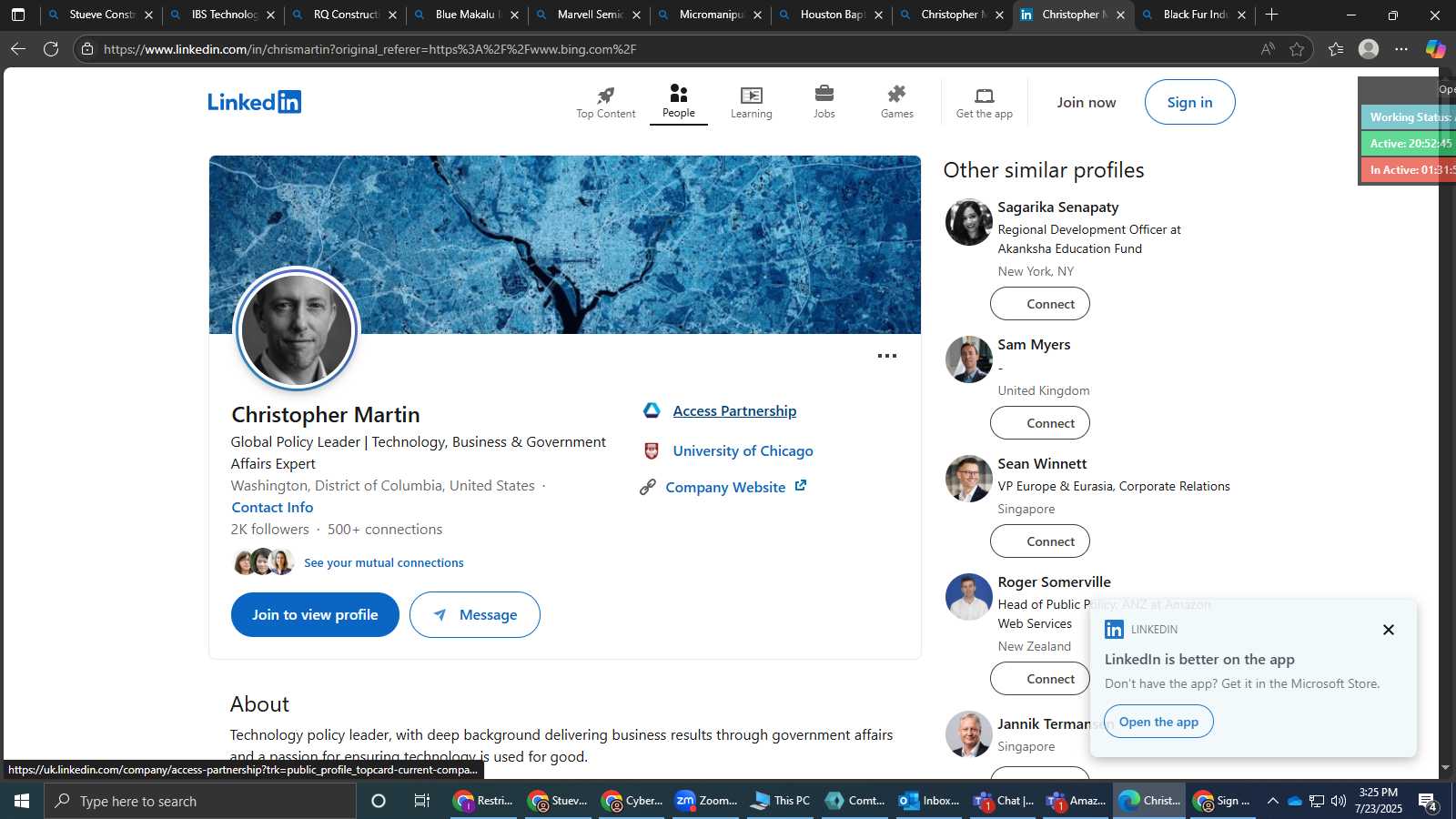
Task: Switch to the Black Fur Indu tab
Action: coord(1194,15)
